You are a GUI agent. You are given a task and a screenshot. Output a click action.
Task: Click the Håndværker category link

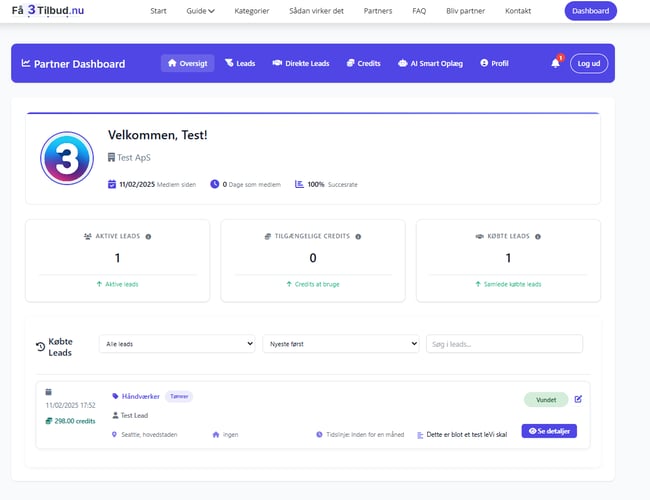(x=141, y=396)
